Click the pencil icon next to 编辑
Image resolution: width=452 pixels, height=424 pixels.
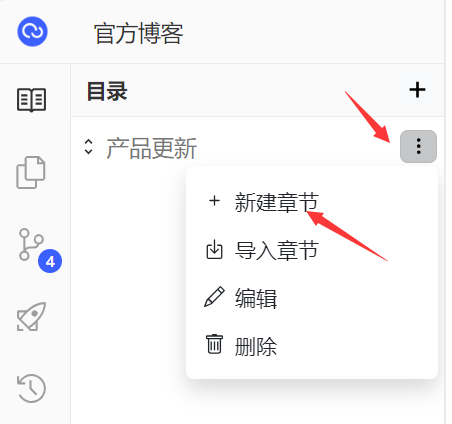pyautogui.click(x=214, y=297)
